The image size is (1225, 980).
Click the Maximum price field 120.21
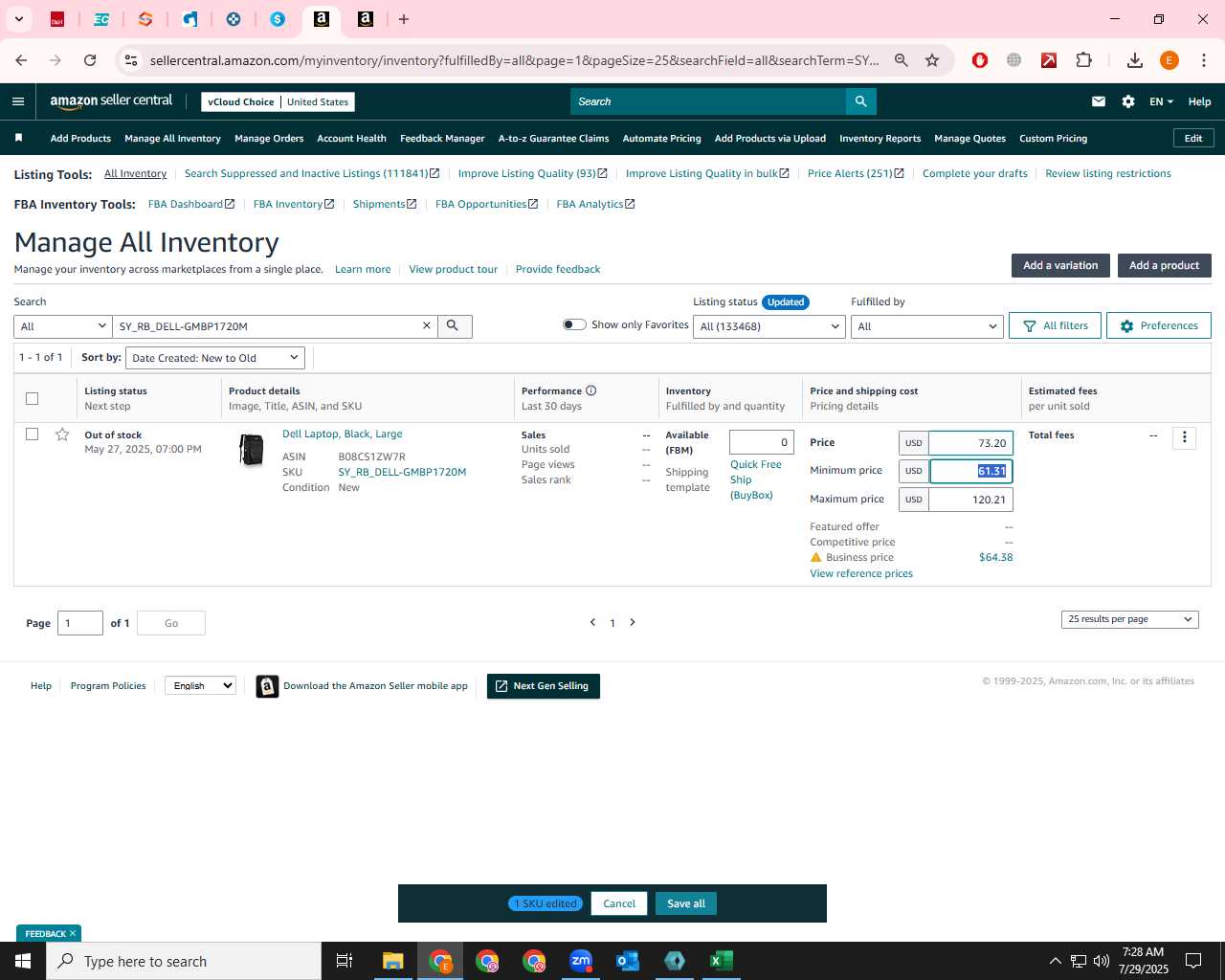coord(970,500)
